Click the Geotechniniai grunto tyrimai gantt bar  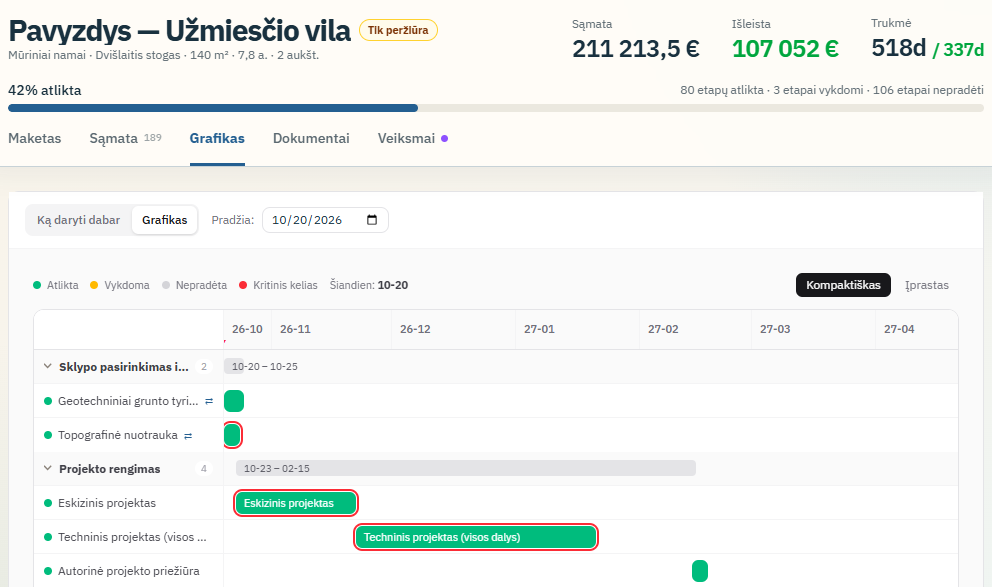234,401
